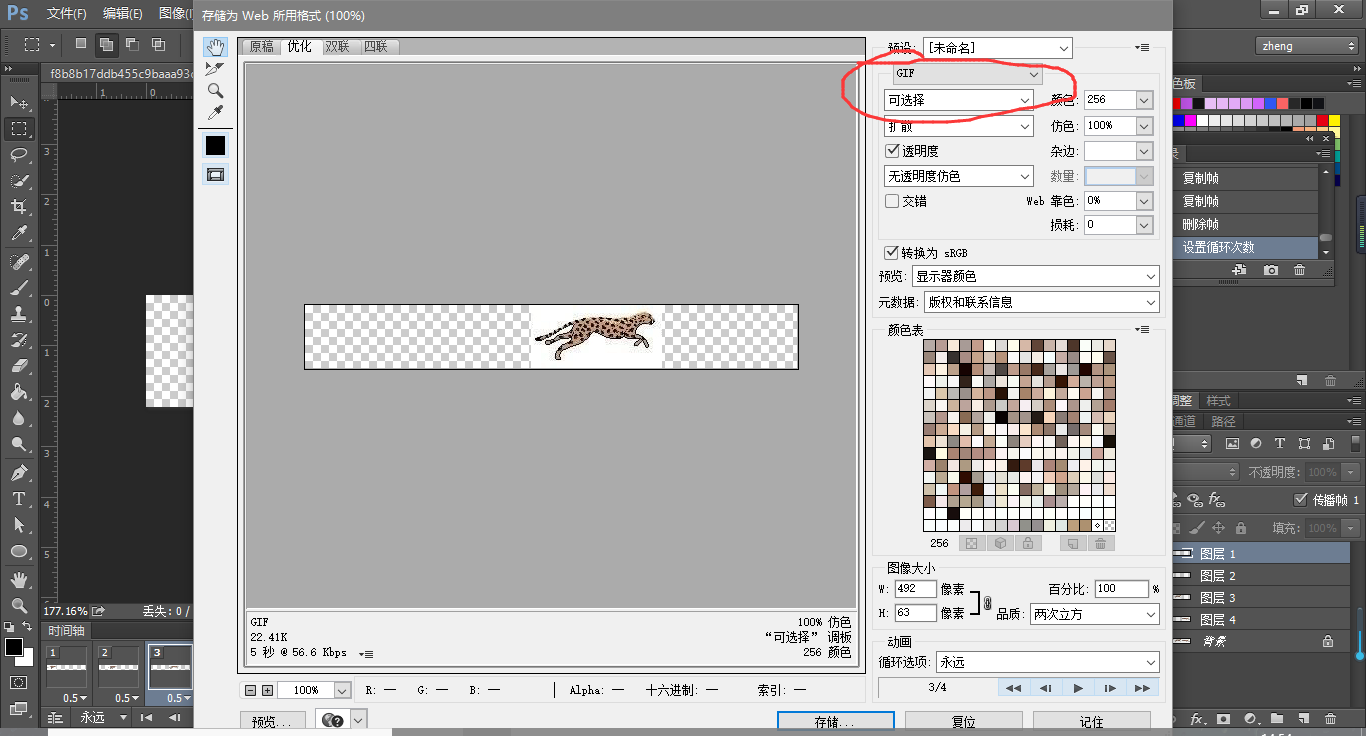
Task: Switch to the 双联 tab
Action: [338, 46]
